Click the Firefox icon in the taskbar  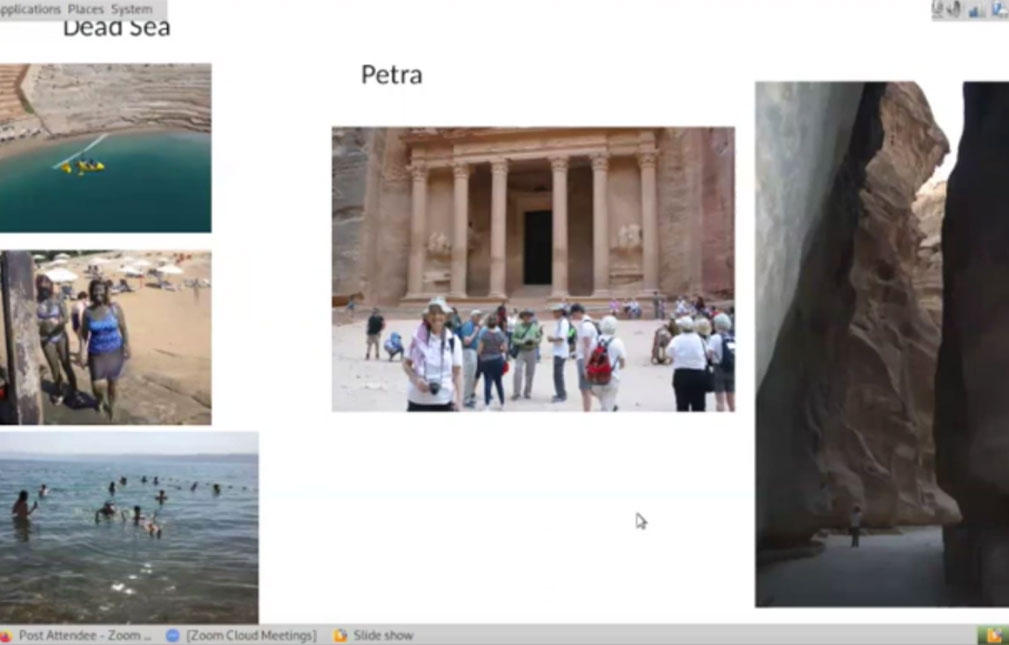(6, 635)
